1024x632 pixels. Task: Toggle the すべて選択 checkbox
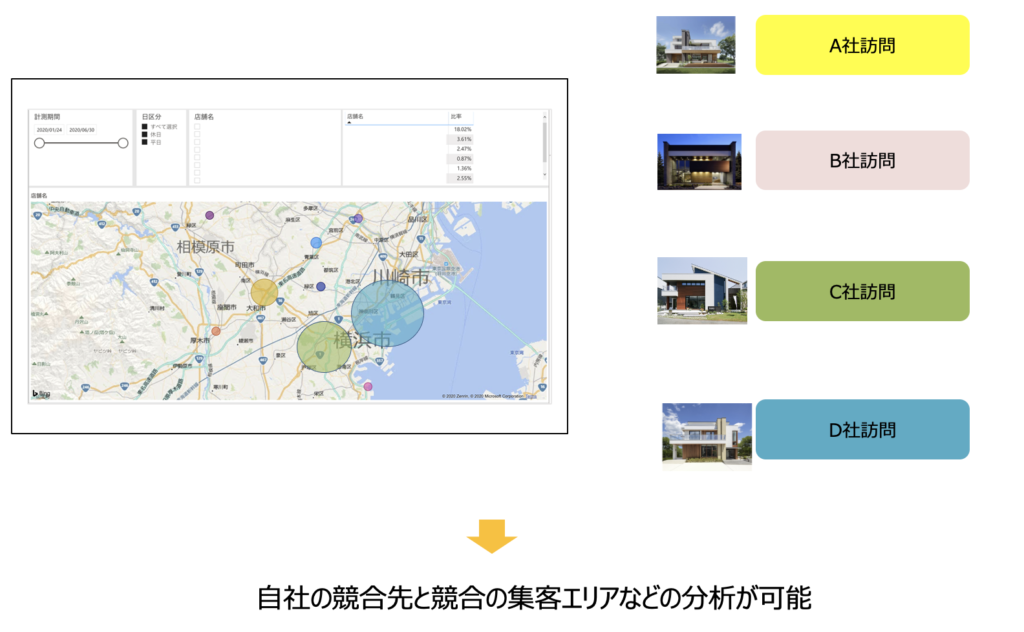(x=145, y=127)
